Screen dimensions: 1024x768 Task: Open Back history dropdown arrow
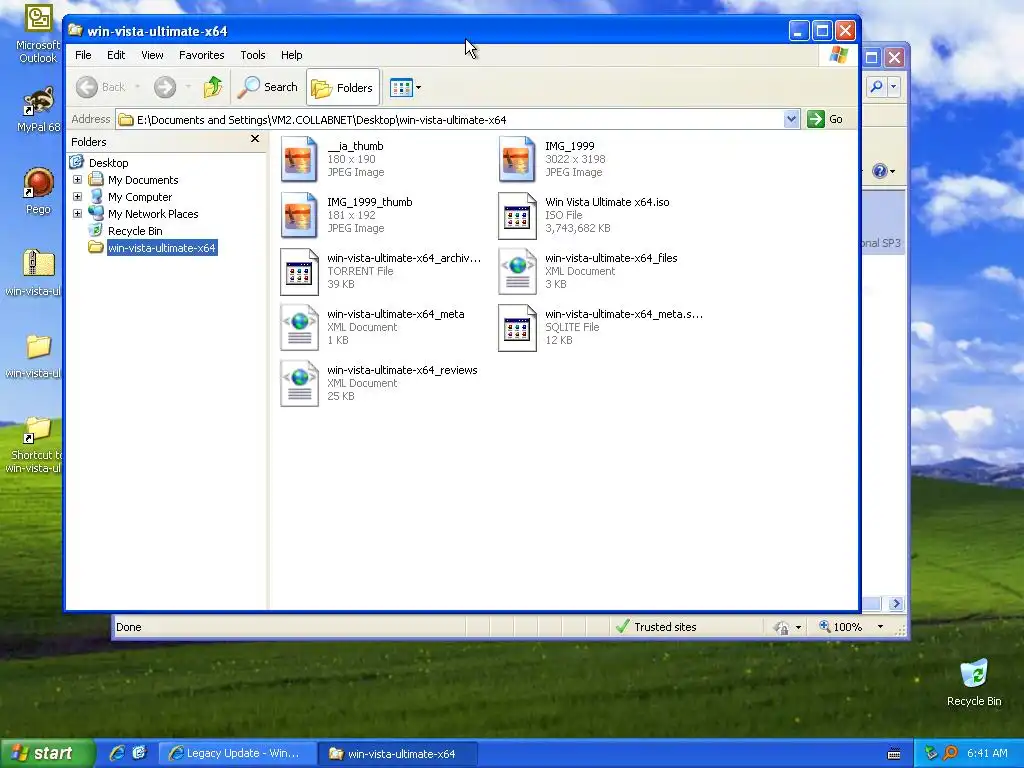(137, 87)
